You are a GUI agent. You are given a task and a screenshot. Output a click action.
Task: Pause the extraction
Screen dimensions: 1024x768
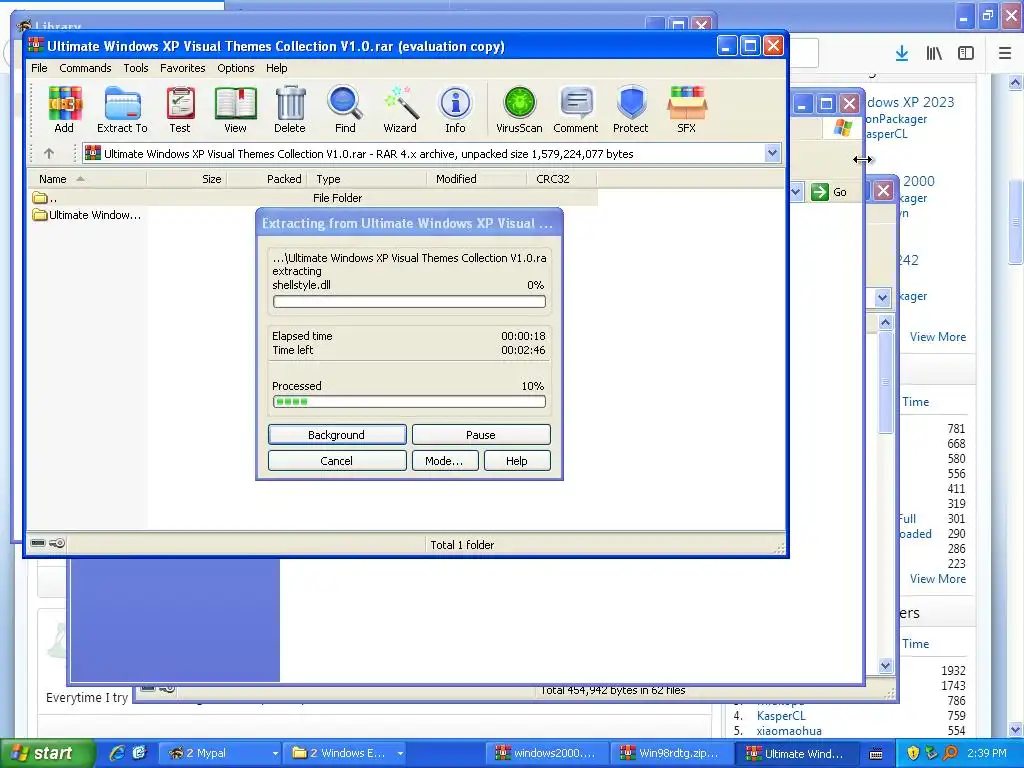(481, 435)
